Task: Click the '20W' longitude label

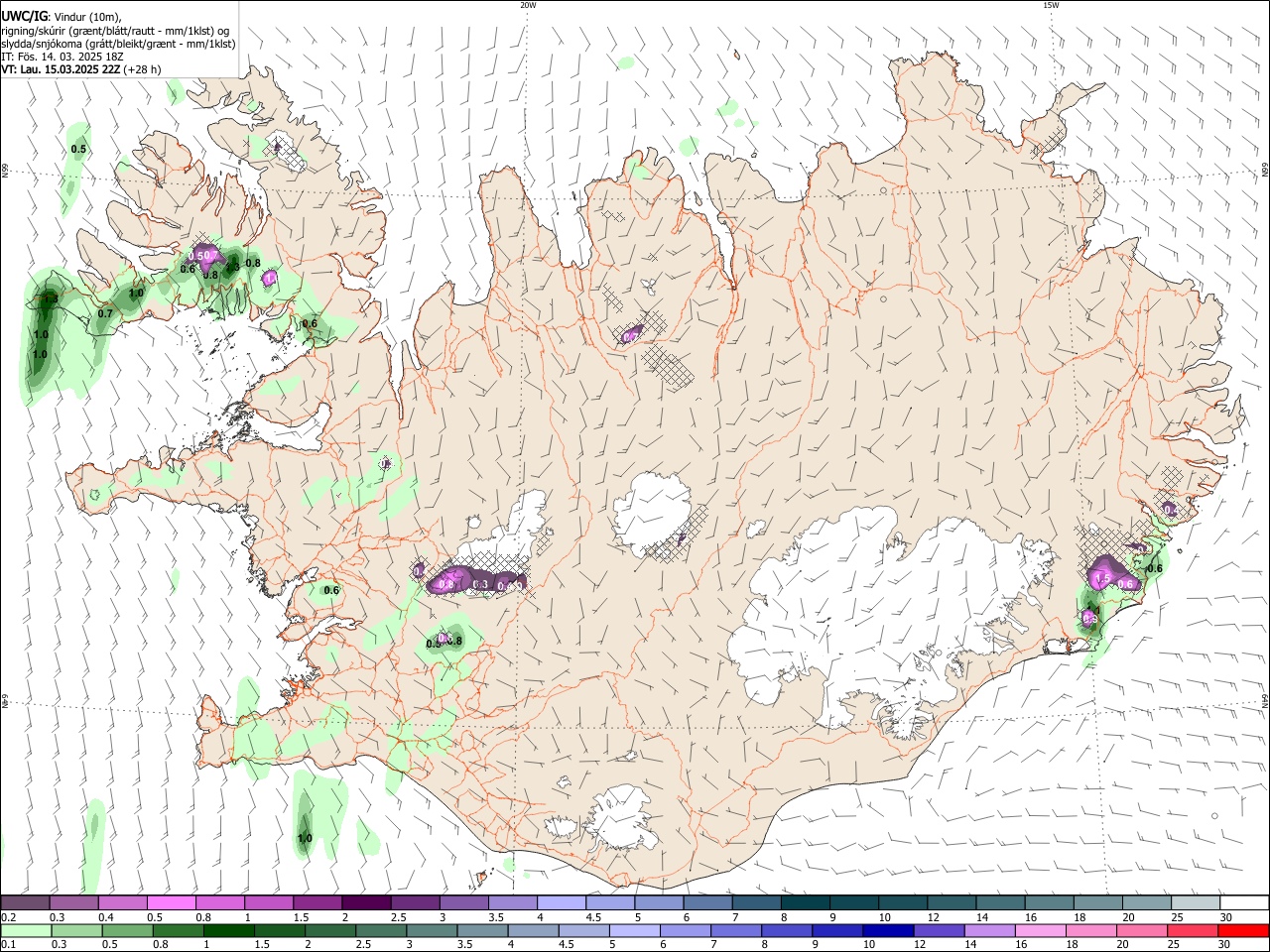Action: [x=528, y=5]
